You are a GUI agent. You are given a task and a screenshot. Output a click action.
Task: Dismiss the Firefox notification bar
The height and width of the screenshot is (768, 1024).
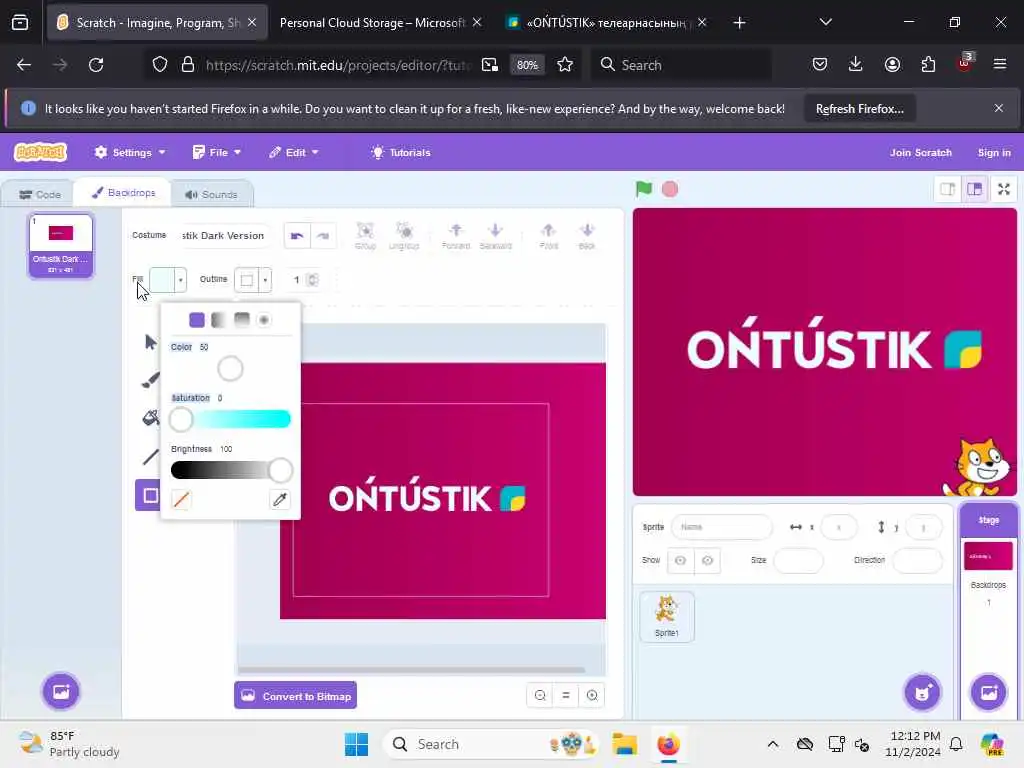coord(999,108)
